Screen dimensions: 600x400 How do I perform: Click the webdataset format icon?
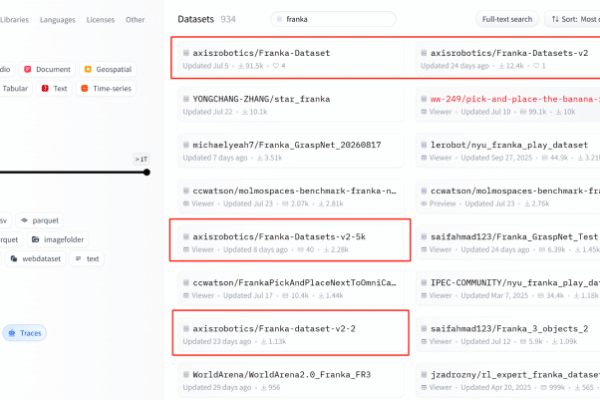point(14,259)
